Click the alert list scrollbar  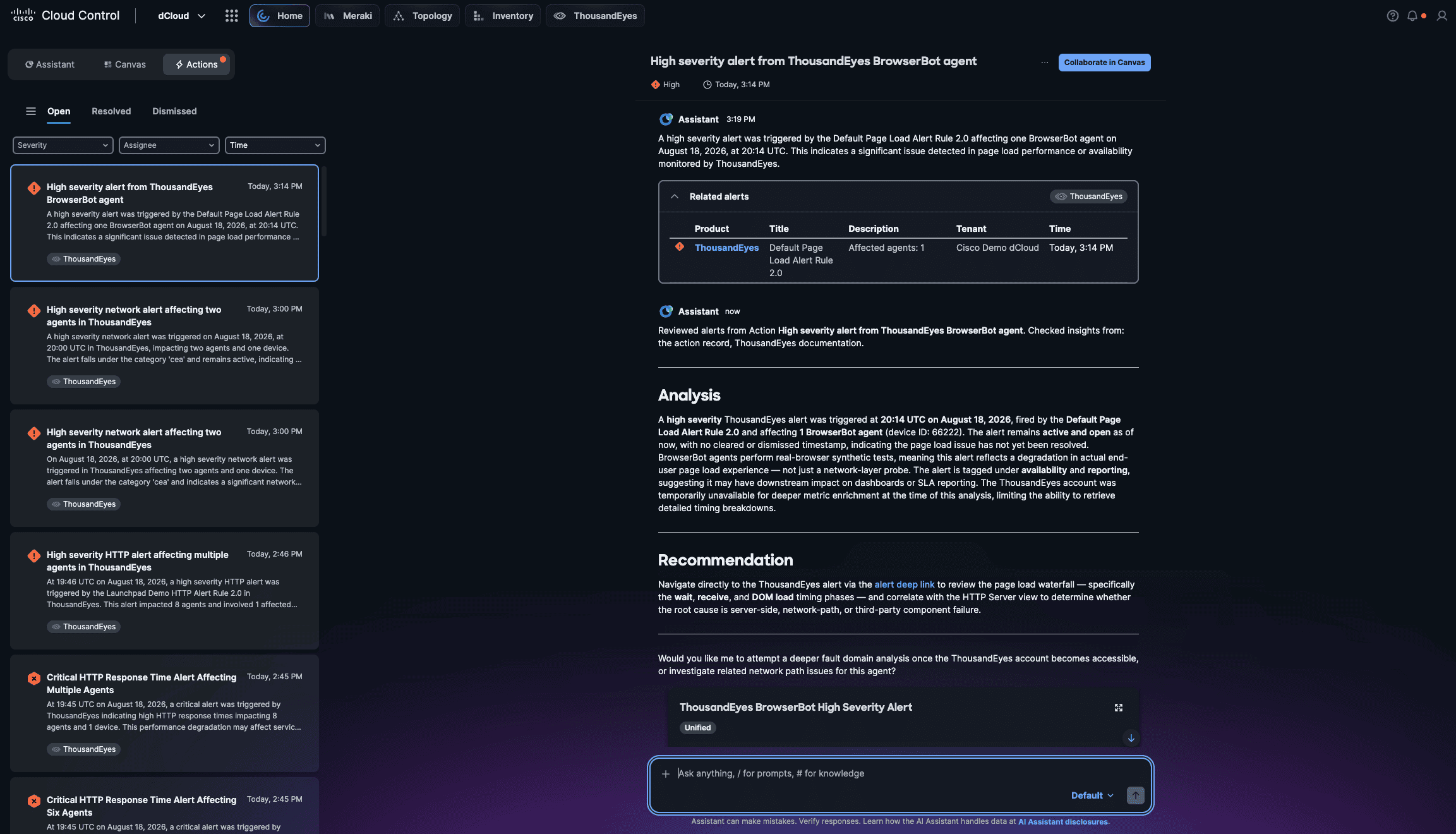(324, 202)
